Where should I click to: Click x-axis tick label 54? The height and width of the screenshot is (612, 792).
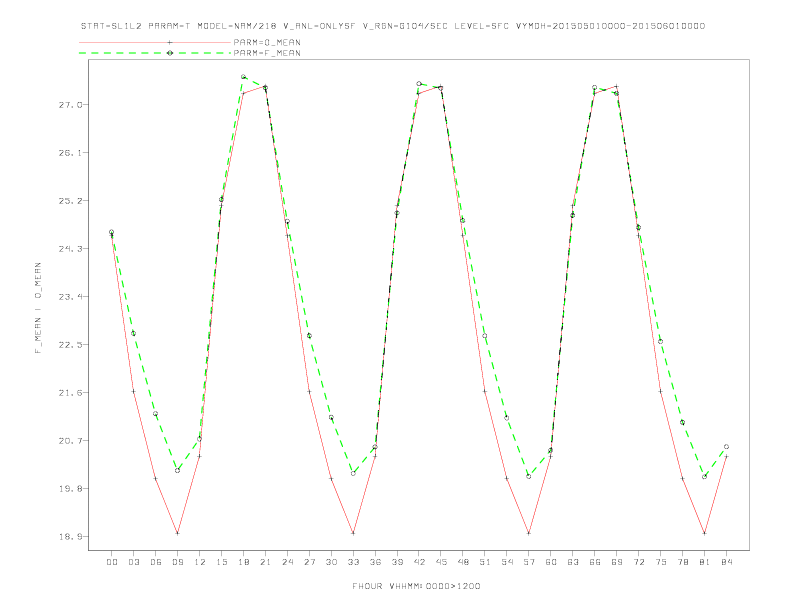point(507,562)
